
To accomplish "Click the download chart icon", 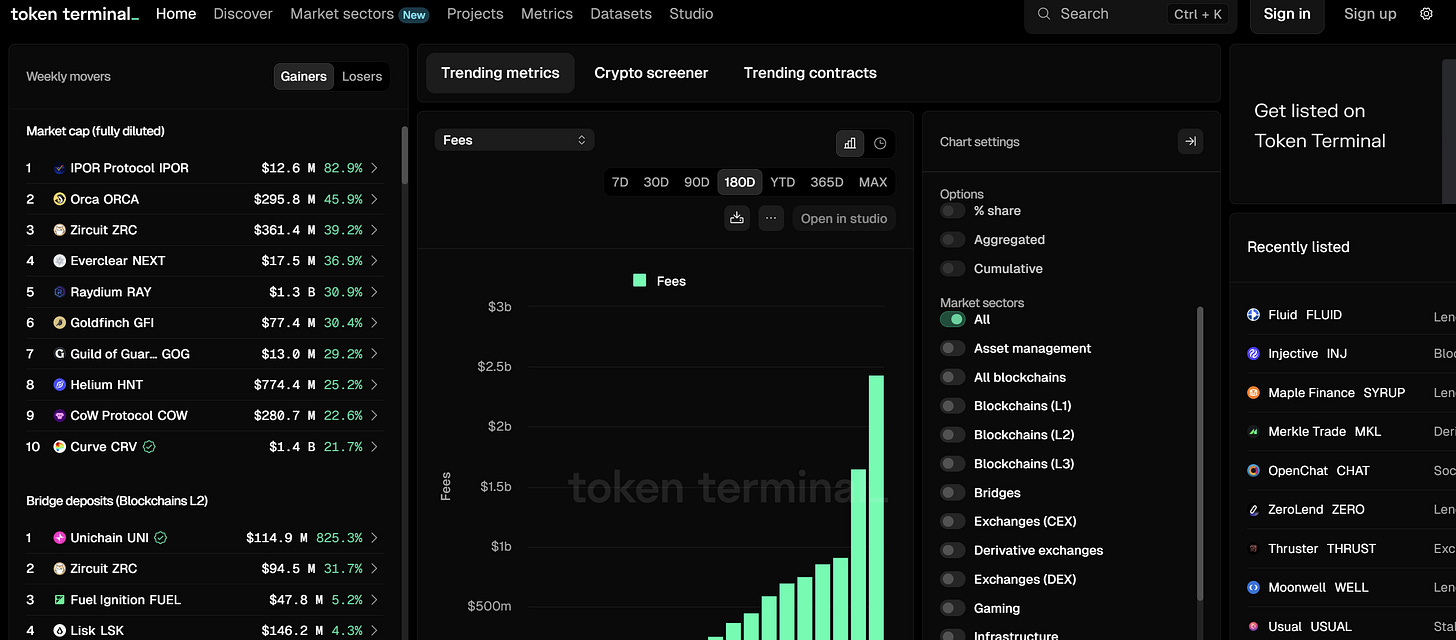I will (737, 218).
